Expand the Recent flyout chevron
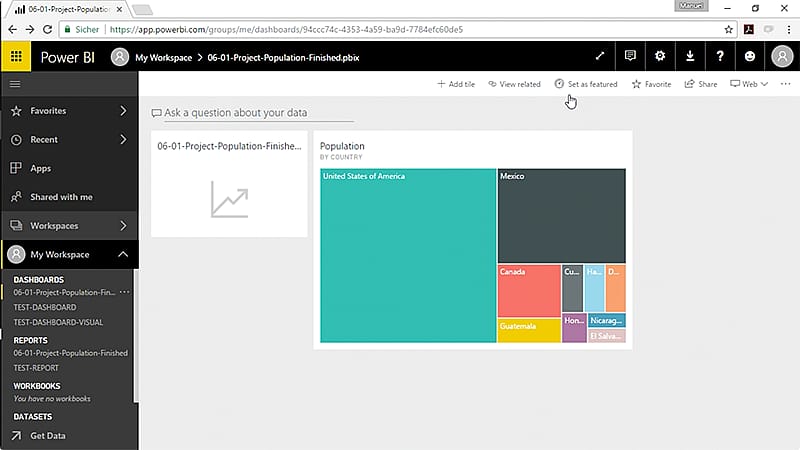Image resolution: width=800 pixels, height=450 pixels. click(x=123, y=139)
